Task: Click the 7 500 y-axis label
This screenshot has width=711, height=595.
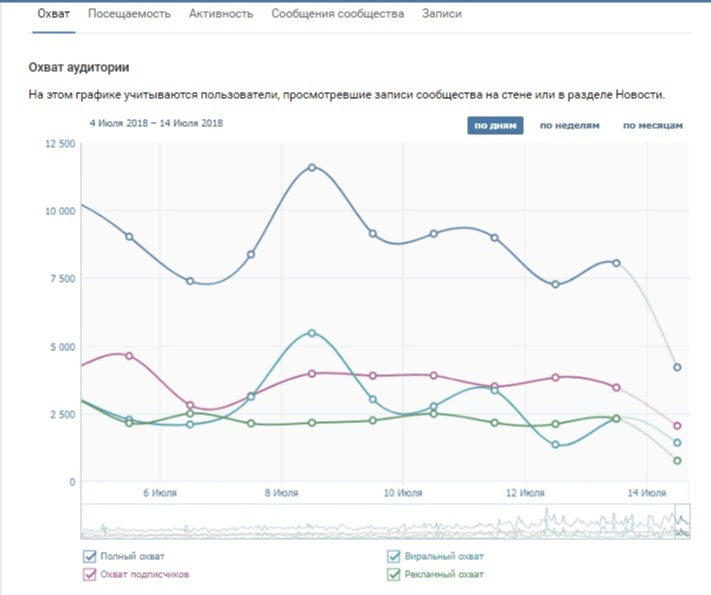Action: [63, 279]
